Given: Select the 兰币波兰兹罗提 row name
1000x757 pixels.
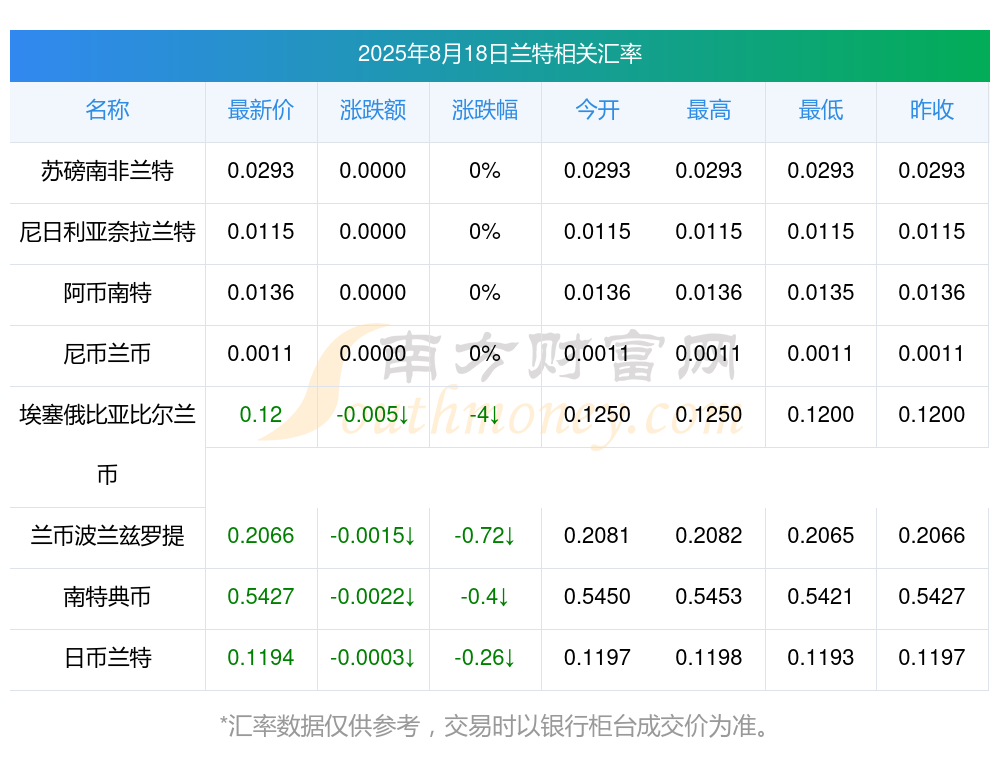Looking at the screenshot, I should 107,536.
